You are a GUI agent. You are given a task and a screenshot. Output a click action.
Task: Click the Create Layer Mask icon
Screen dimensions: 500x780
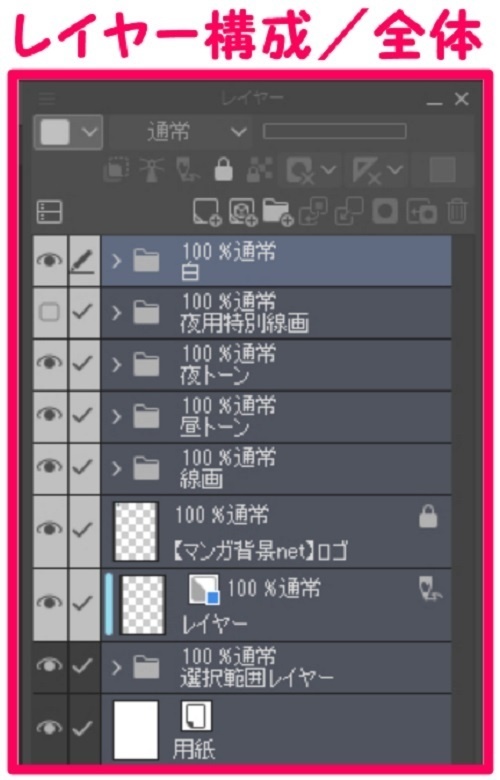(386, 212)
